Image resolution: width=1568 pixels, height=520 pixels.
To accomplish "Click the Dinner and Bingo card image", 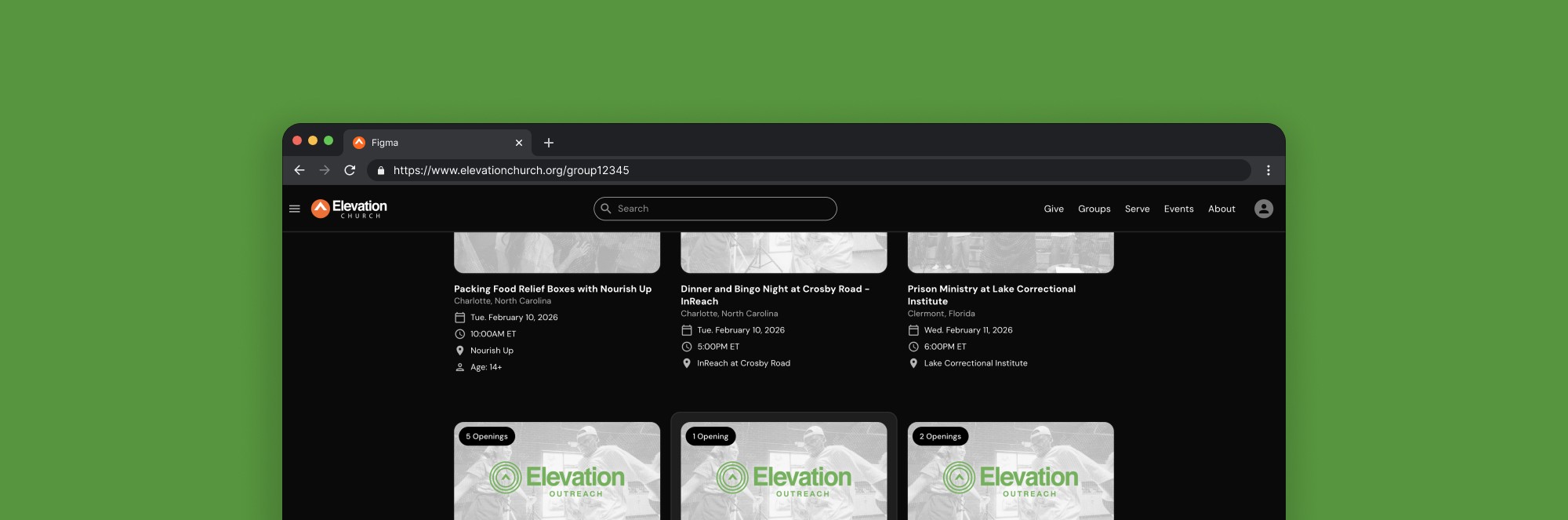I will point(784,253).
